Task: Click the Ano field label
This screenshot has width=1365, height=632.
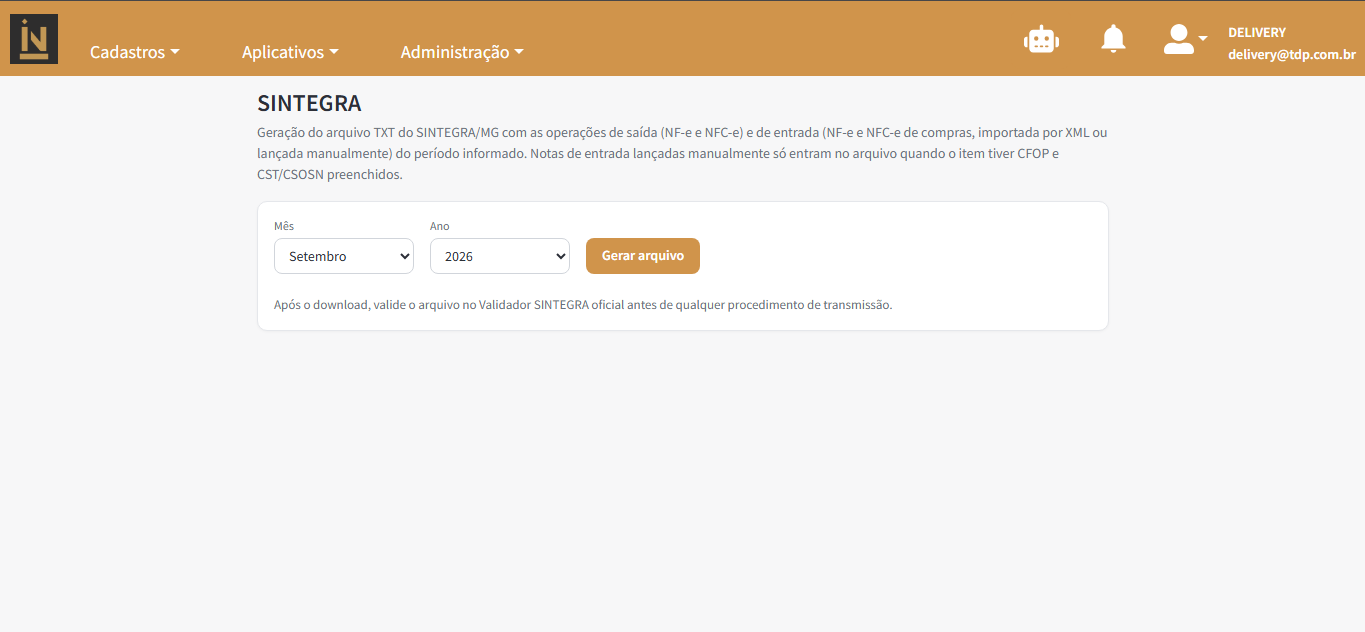Action: 440,226
